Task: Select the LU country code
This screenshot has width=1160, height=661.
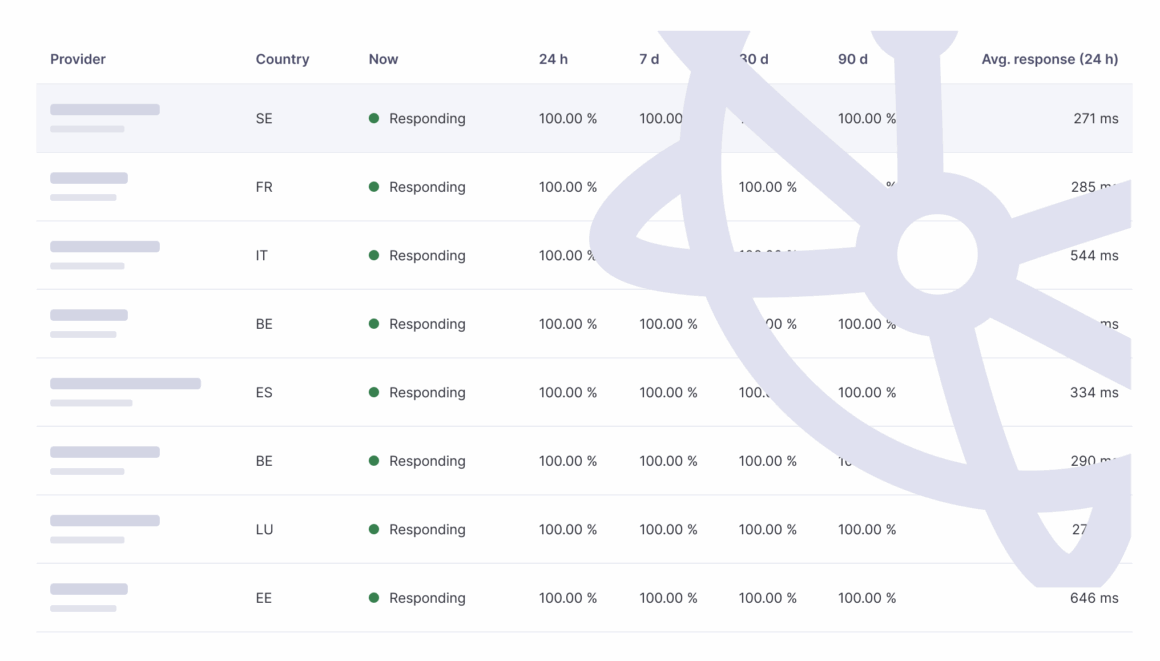Action: tap(264, 529)
